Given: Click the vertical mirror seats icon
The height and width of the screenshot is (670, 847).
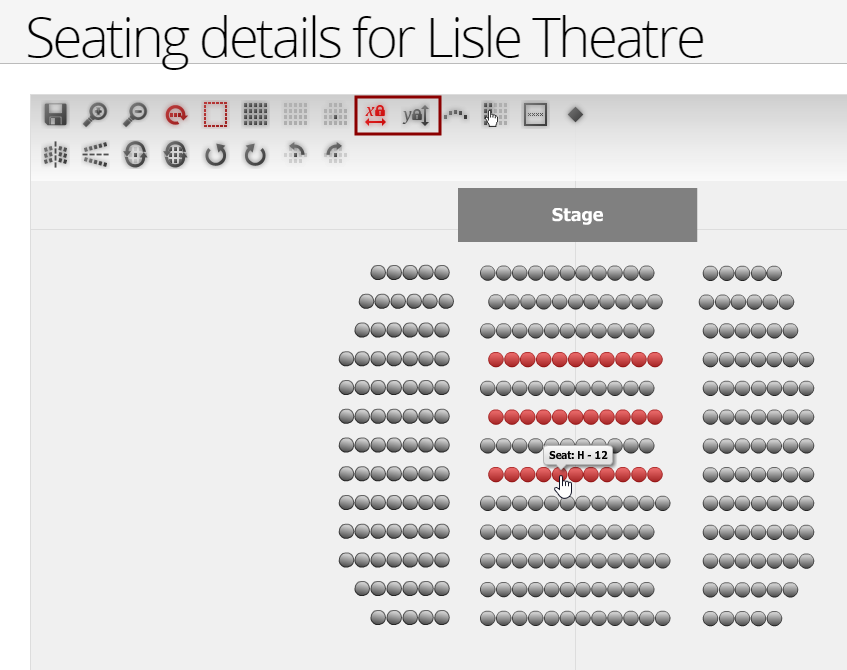Looking at the screenshot, I should (56, 155).
